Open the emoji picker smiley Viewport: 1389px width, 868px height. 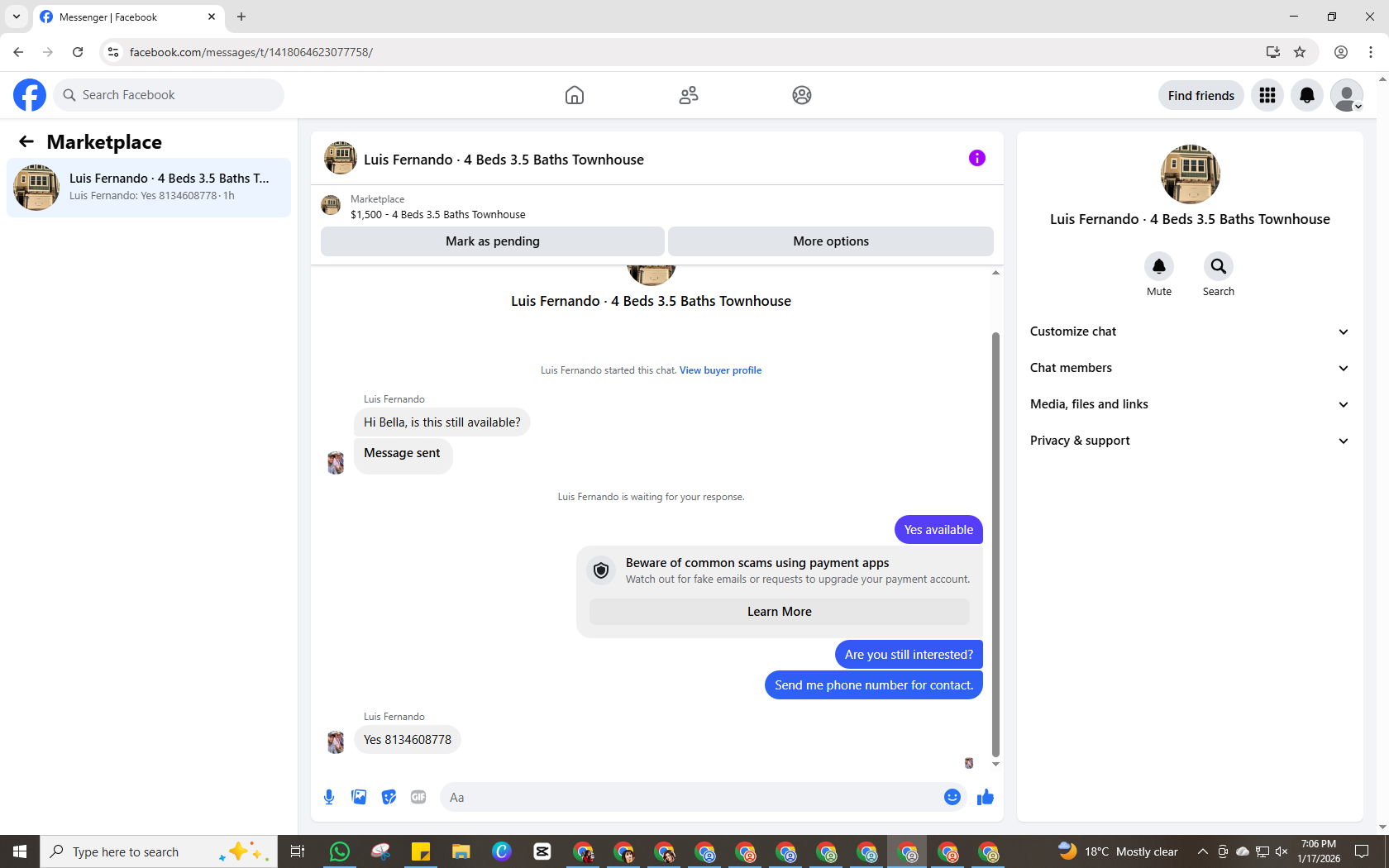[x=952, y=797]
